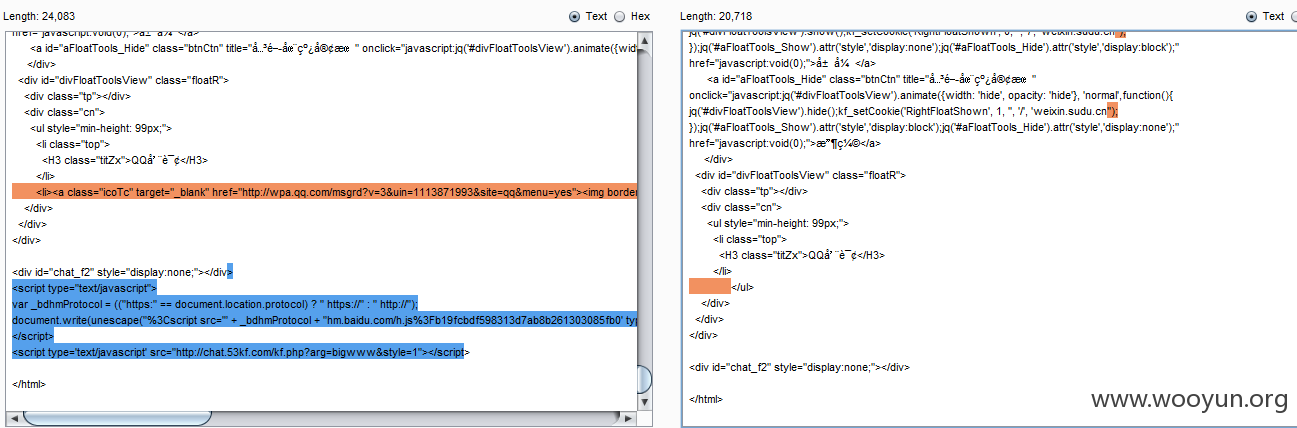
Task: Click left arrow of left pane horizontal scrollbar
Action: coord(12,417)
